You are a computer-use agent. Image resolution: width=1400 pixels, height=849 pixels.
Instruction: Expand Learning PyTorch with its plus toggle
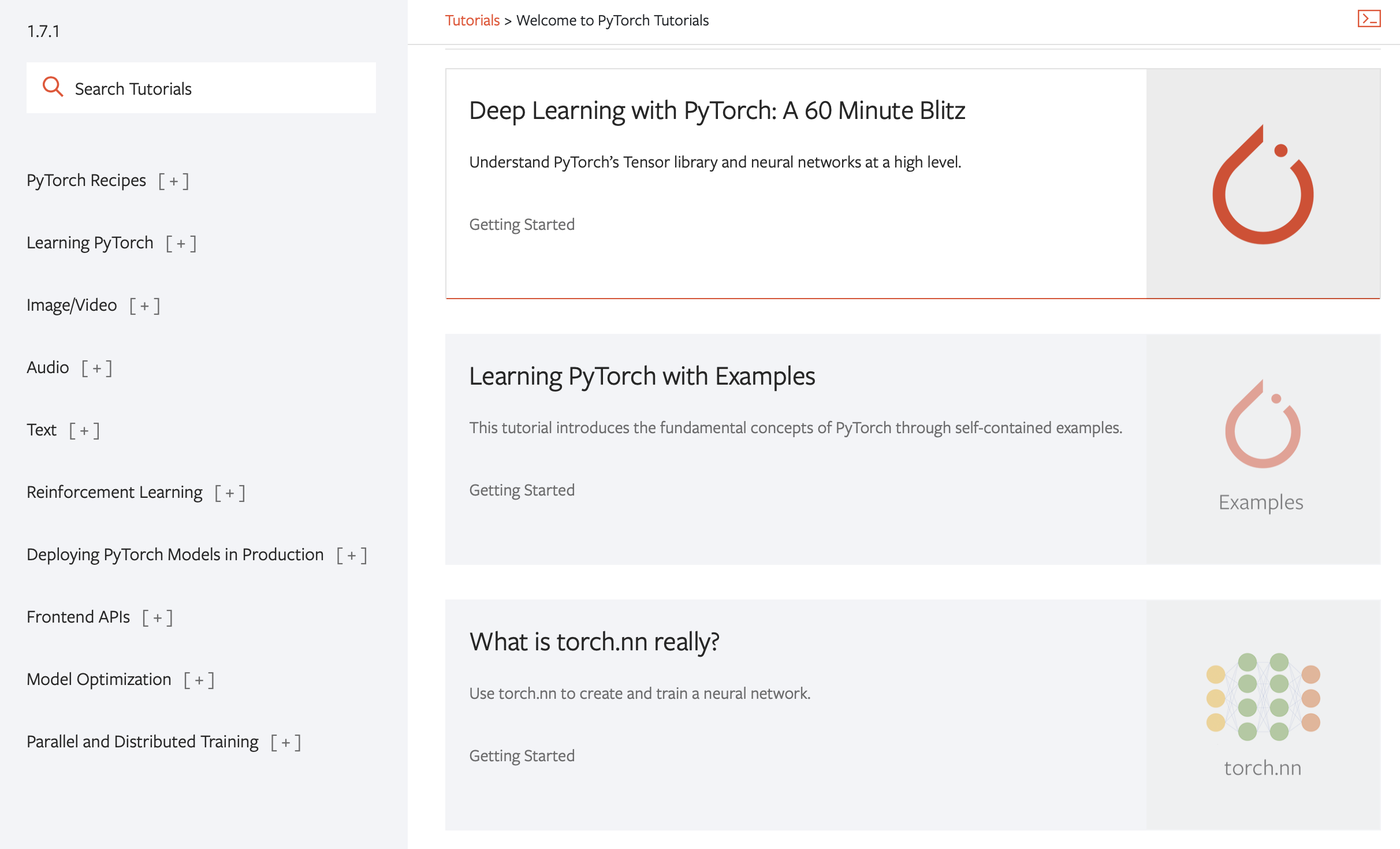point(181,243)
